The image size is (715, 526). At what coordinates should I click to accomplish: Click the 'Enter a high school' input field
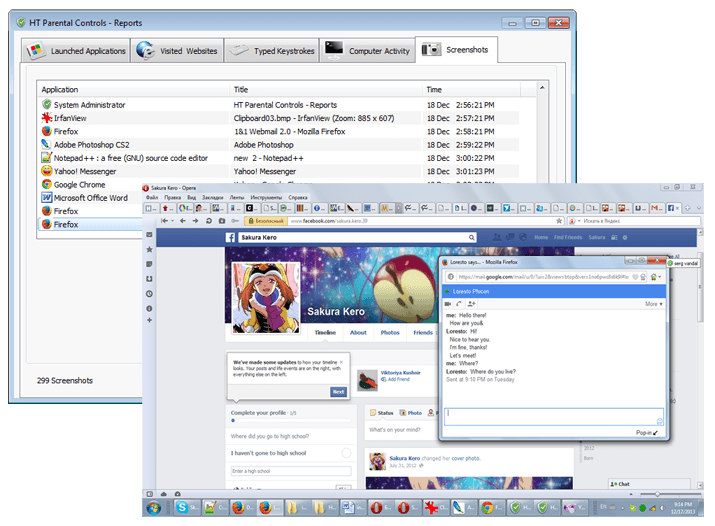click(291, 471)
